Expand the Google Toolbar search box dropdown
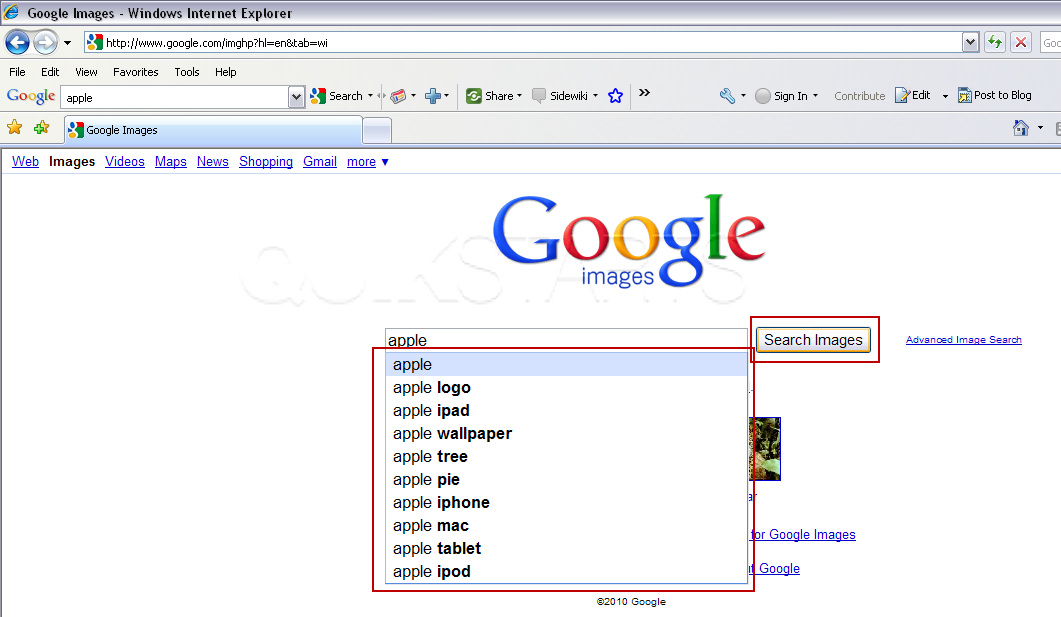The image size is (1061, 617). pos(296,97)
